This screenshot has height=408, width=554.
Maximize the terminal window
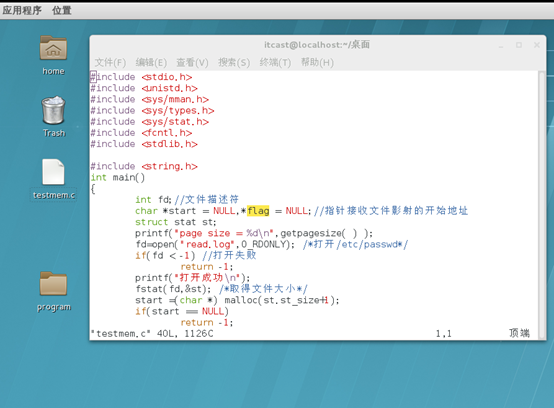[519, 45]
